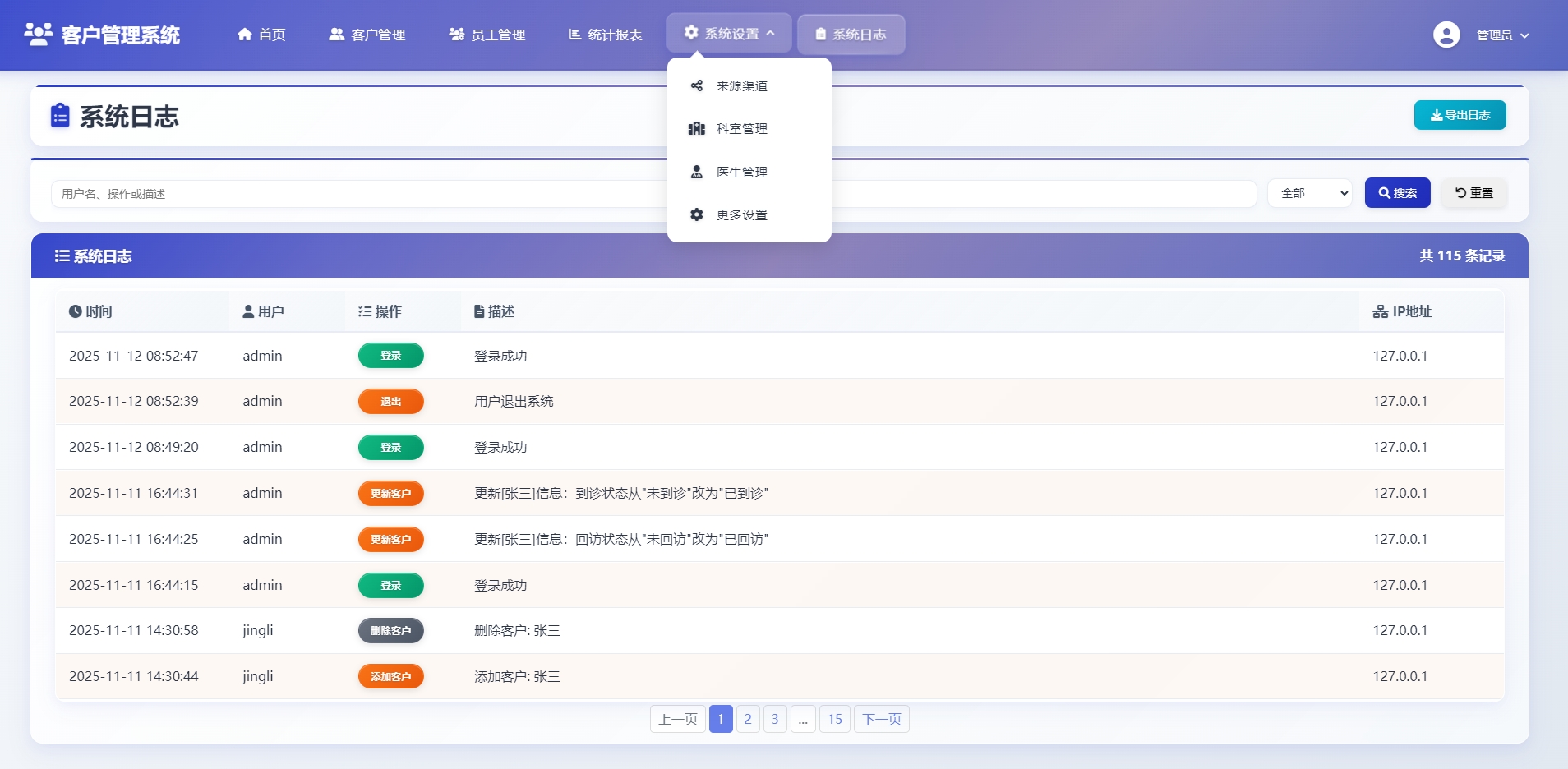
Task: Click the clock icon in 时间 column header
Action: coord(76,311)
